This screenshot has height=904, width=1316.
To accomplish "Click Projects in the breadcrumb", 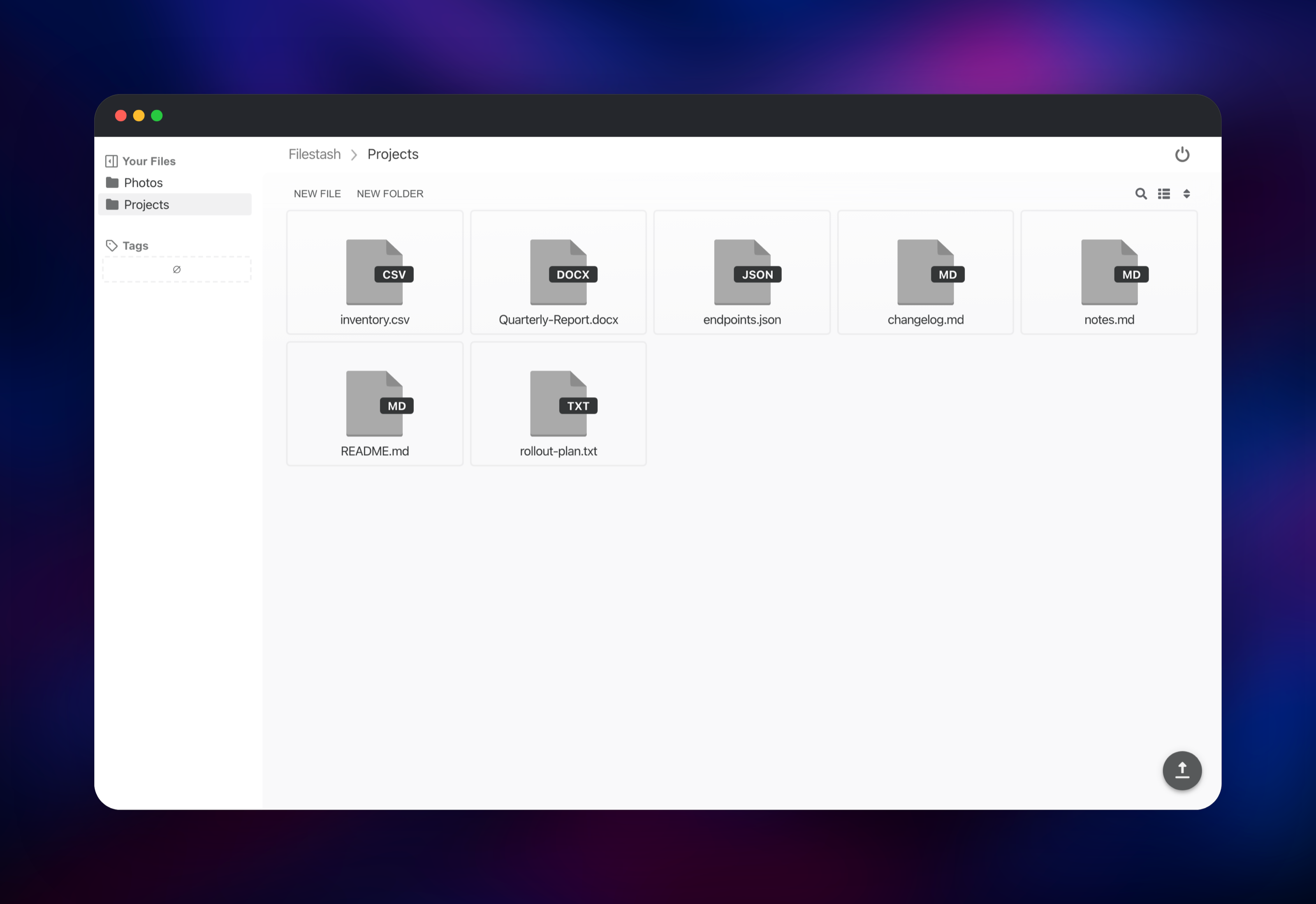I will pos(393,154).
